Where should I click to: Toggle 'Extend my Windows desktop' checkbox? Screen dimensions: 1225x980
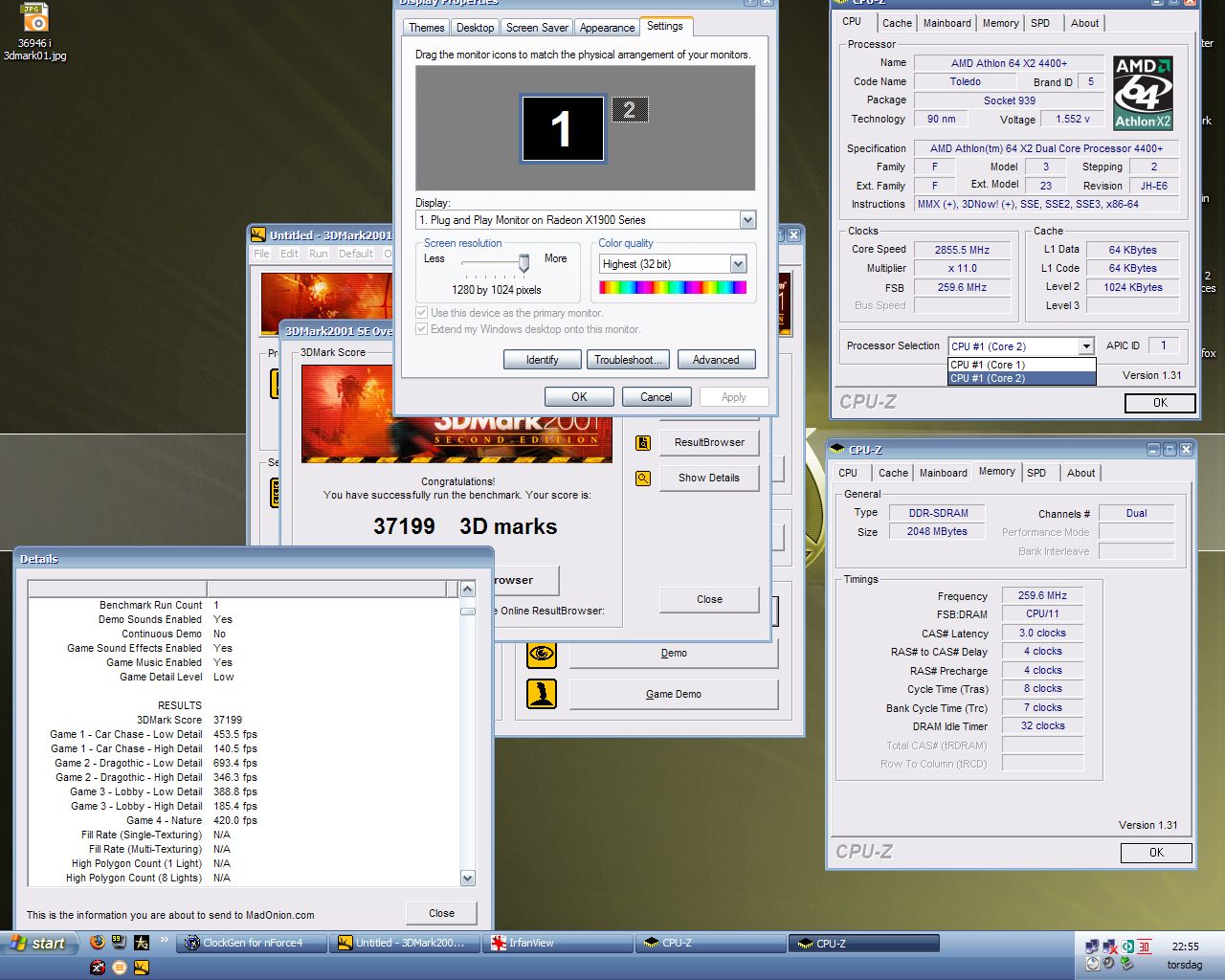coord(422,329)
